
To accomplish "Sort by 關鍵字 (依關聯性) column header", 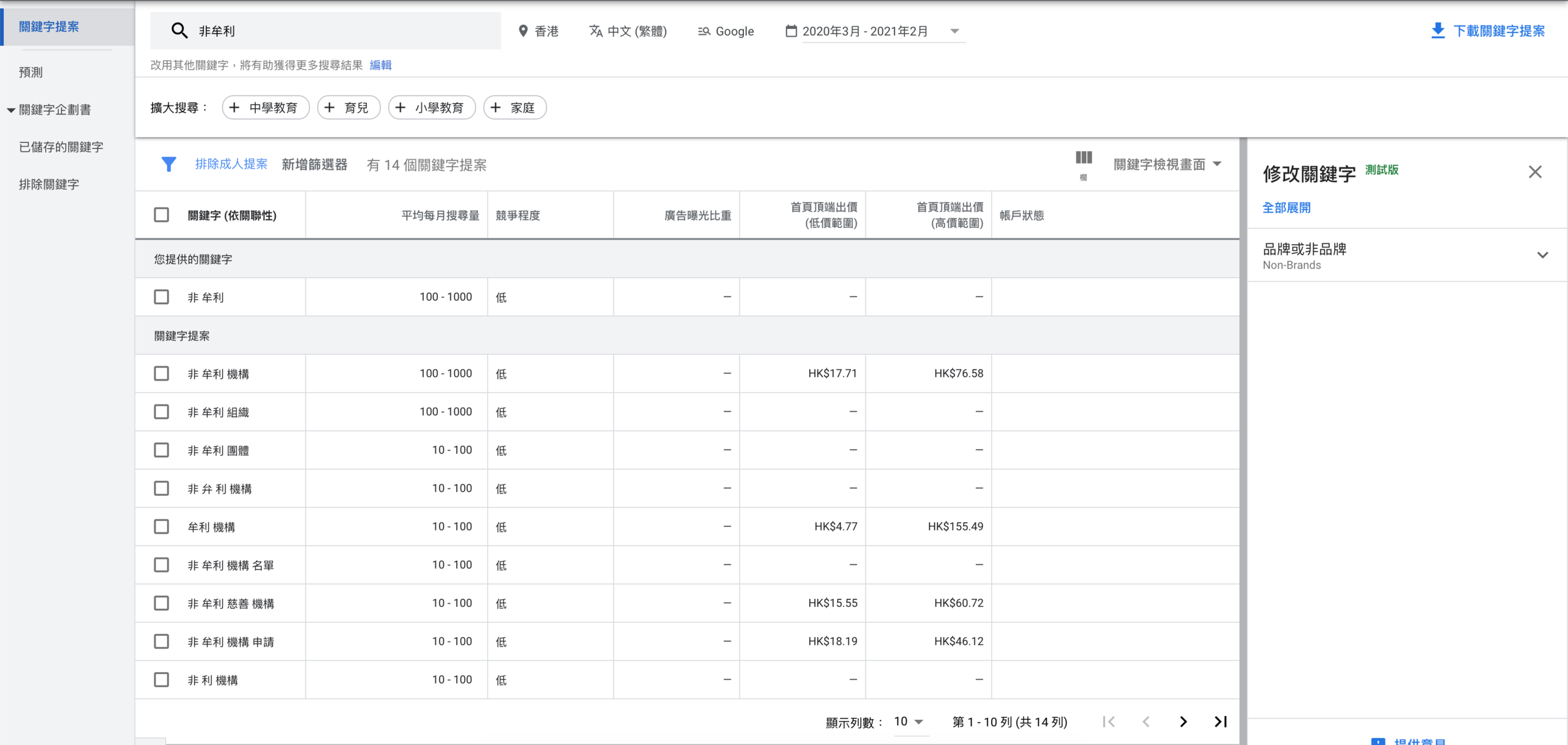I will coord(232,216).
